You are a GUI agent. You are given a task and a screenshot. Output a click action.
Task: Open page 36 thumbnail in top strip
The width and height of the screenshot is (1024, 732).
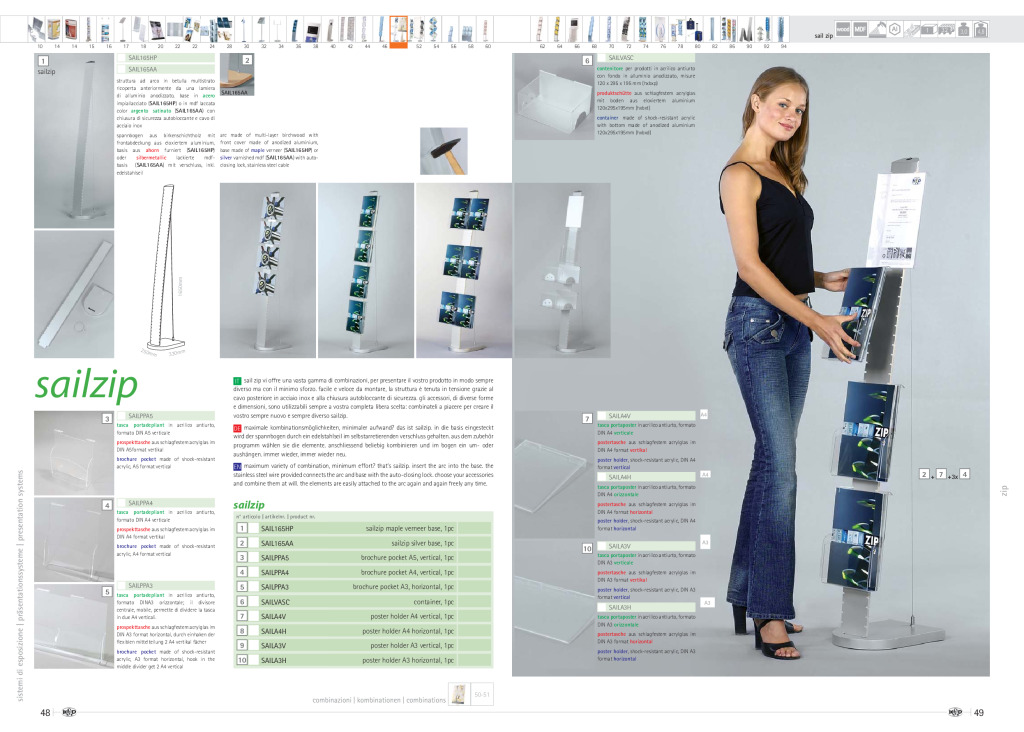pyautogui.click(x=295, y=29)
